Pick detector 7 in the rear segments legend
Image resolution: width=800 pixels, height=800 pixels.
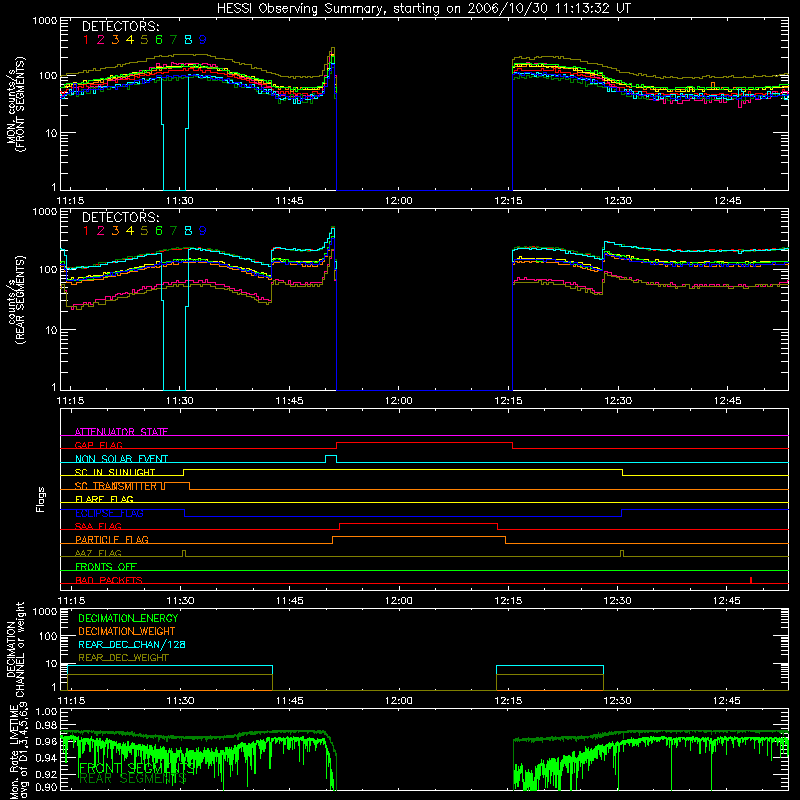(x=173, y=231)
